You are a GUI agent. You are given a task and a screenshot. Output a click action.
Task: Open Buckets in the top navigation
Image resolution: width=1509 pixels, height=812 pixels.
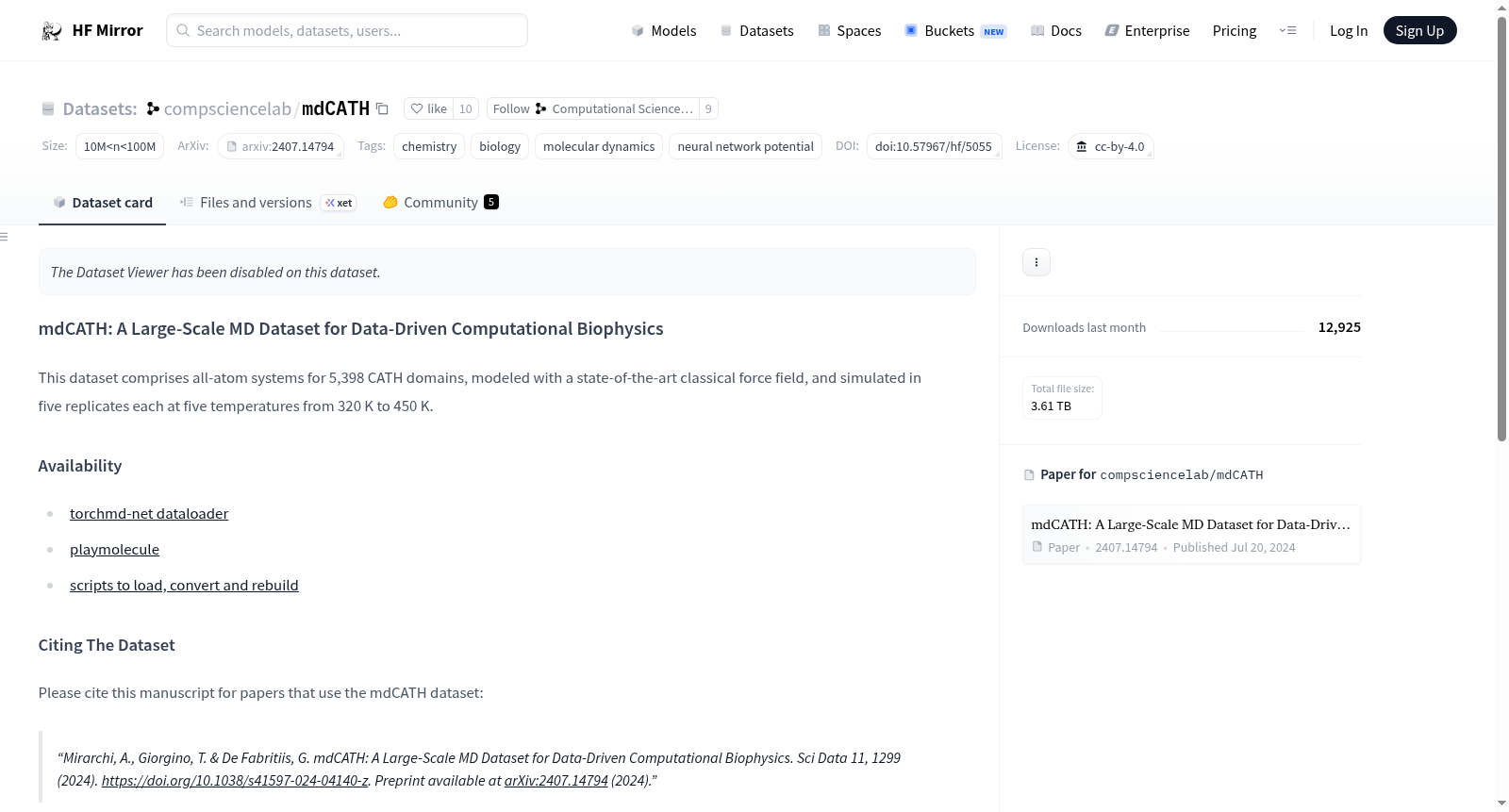click(955, 30)
